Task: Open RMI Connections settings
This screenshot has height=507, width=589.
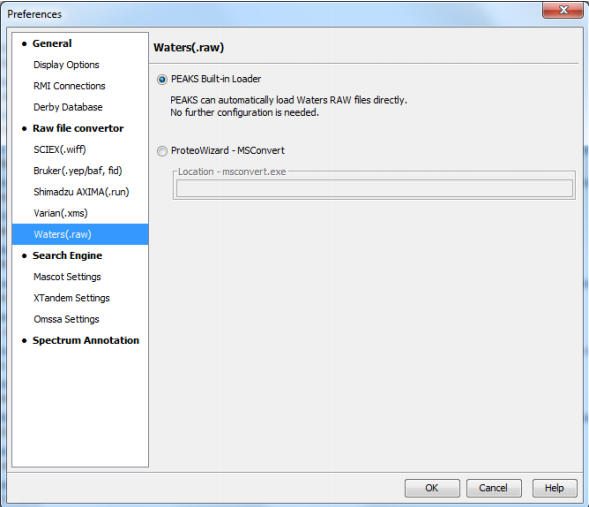Action: tap(69, 86)
